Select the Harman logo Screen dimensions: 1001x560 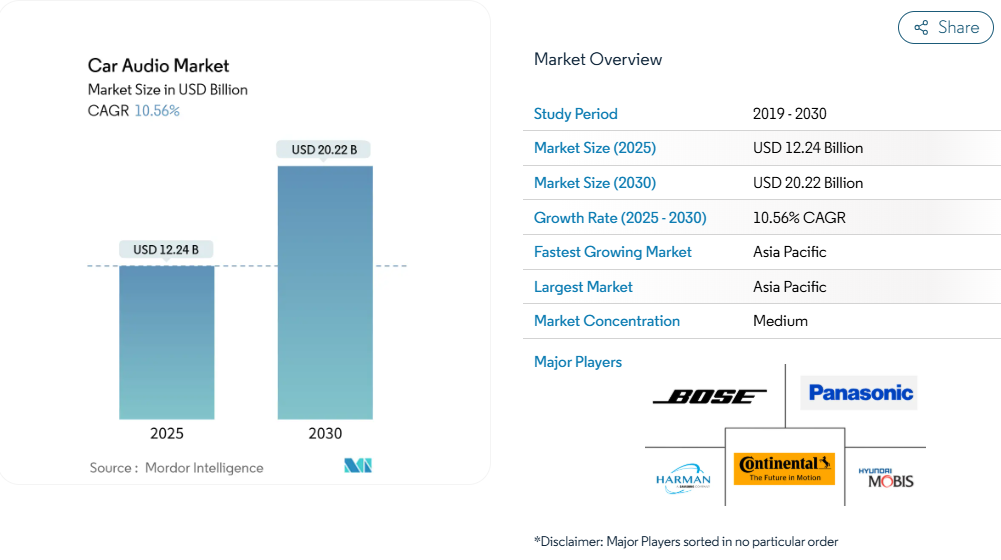(683, 479)
